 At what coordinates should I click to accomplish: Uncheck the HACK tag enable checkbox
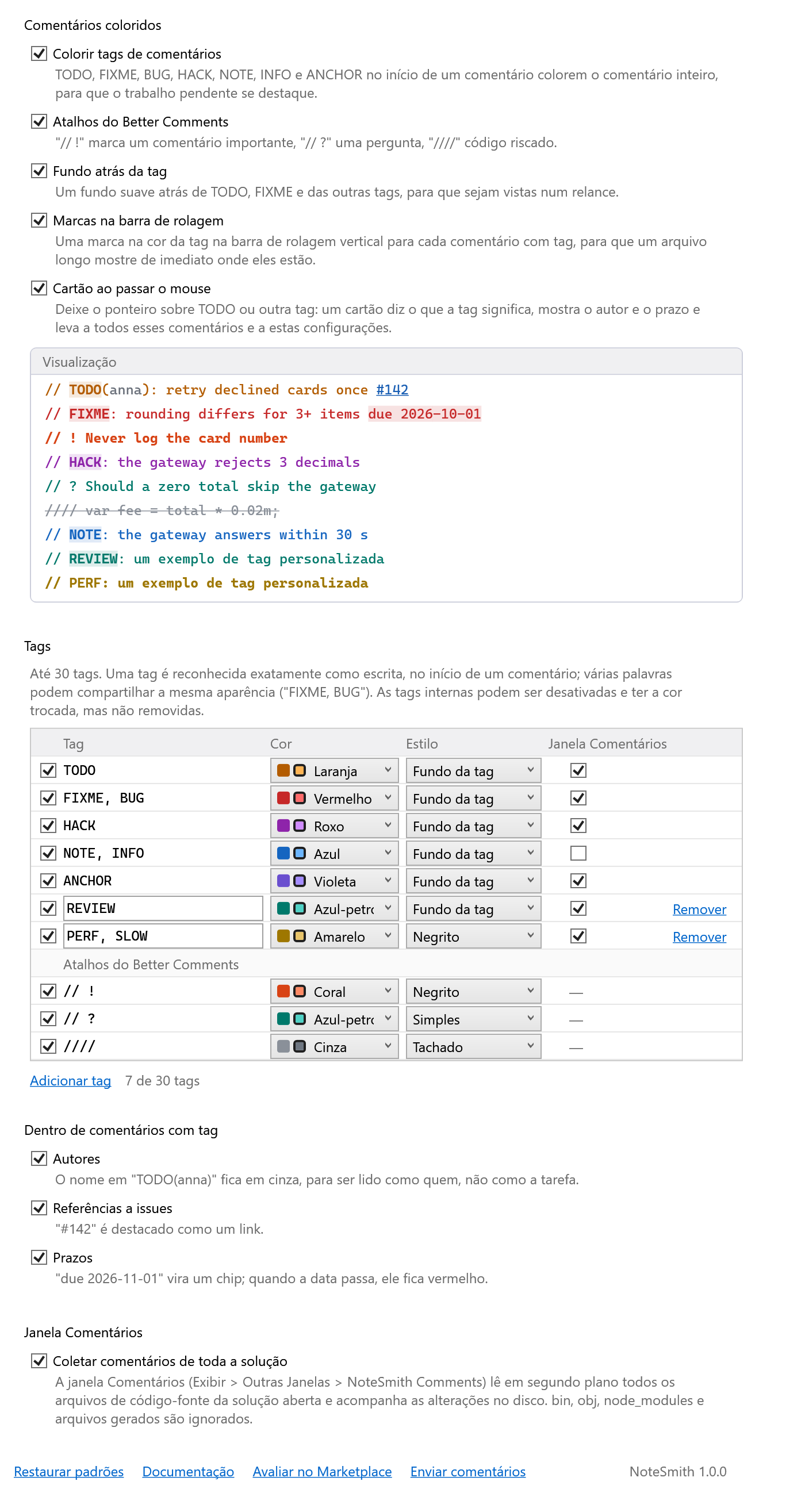tap(48, 825)
